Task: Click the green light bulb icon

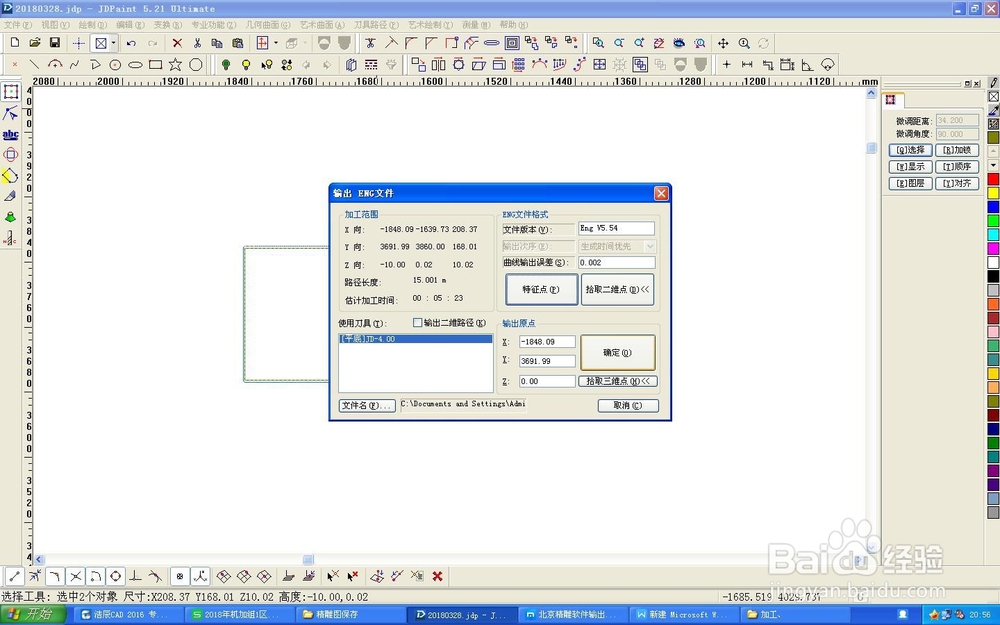Action: (x=226, y=64)
